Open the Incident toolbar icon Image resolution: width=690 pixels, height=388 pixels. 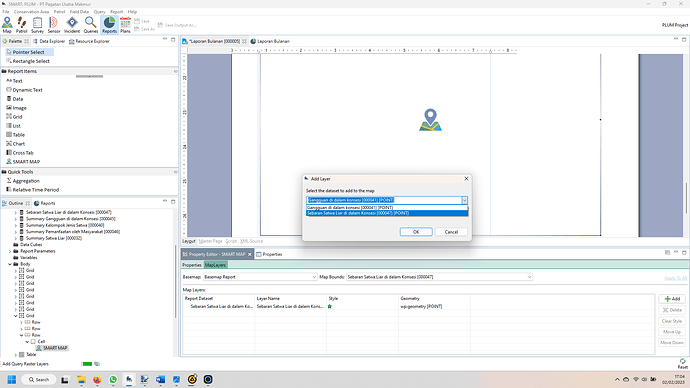(72, 25)
